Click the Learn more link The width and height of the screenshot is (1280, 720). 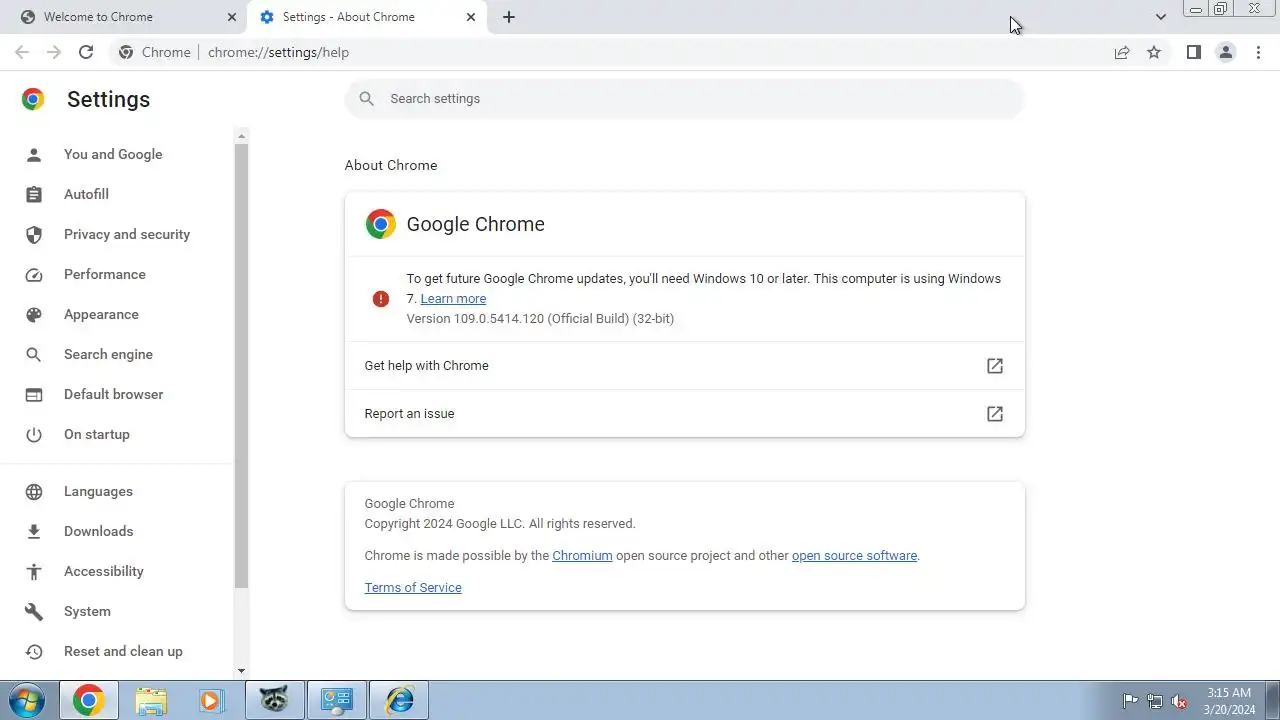[x=453, y=298]
